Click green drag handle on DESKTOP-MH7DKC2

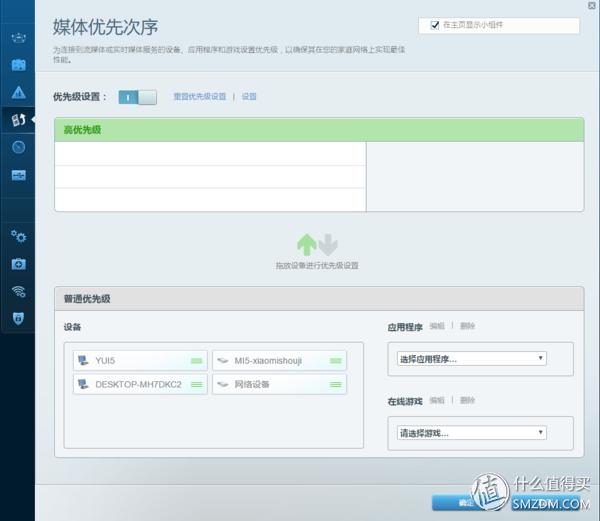196,384
